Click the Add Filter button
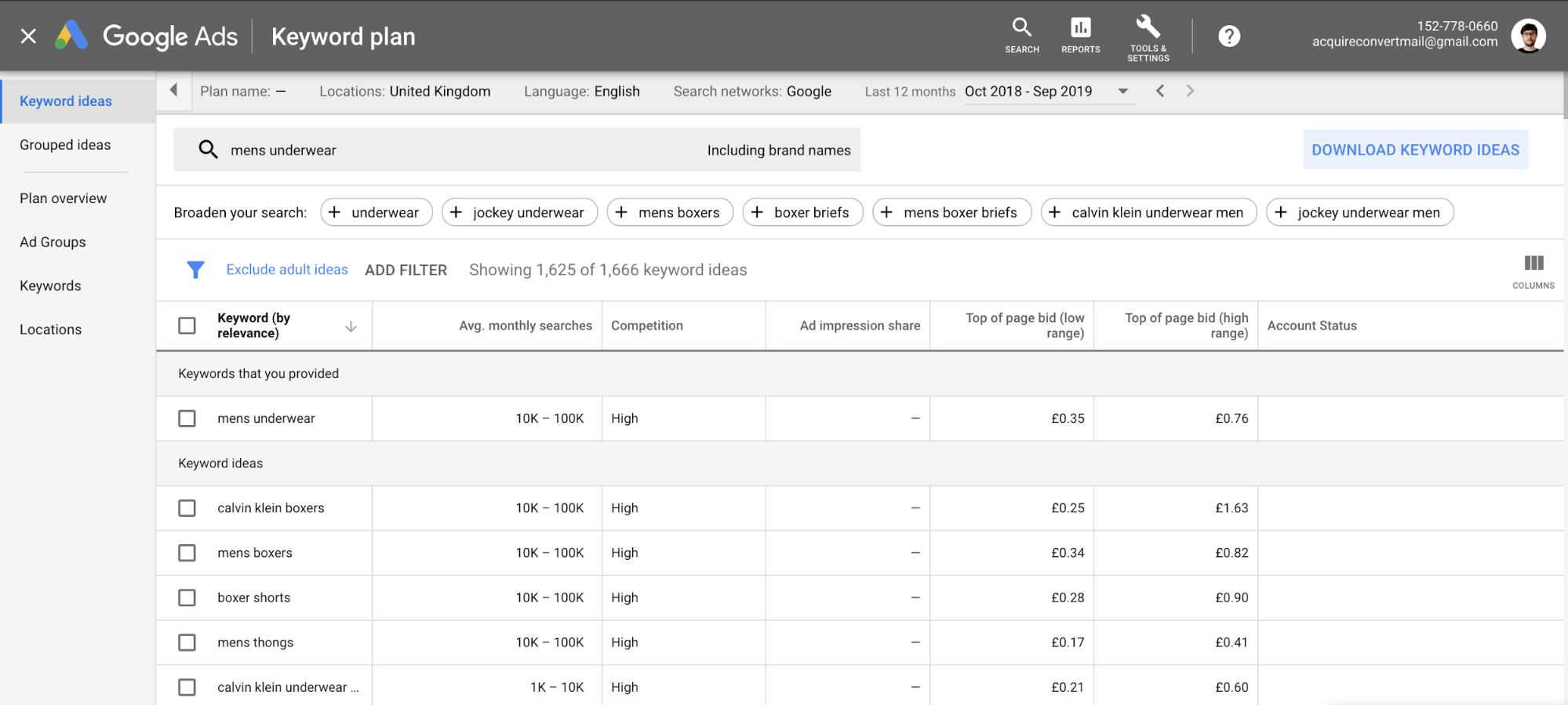This screenshot has width=1568, height=705. [406, 270]
